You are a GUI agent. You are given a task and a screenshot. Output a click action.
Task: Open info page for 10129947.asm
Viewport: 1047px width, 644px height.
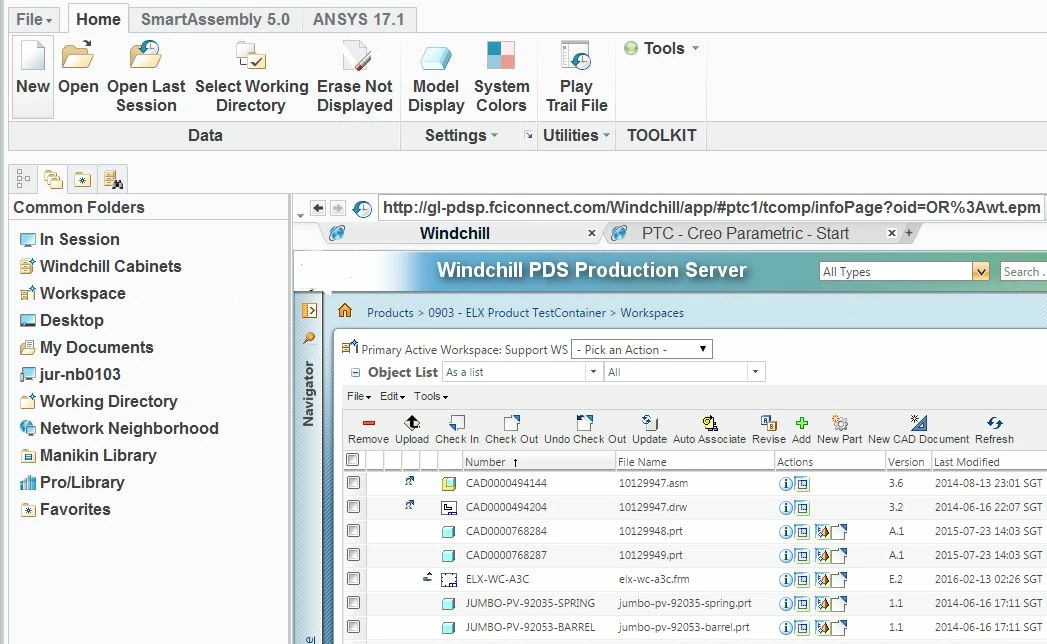pos(786,483)
